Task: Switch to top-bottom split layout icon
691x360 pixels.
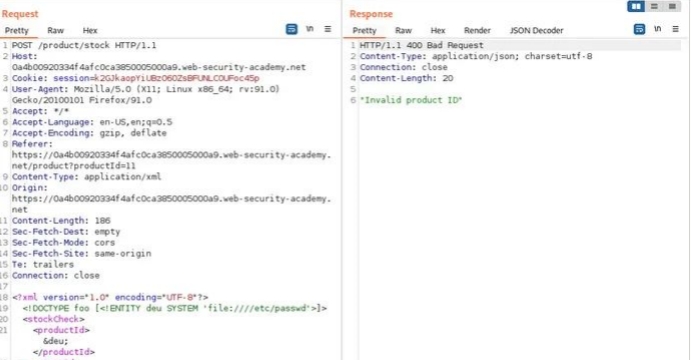Action: click(654, 6)
